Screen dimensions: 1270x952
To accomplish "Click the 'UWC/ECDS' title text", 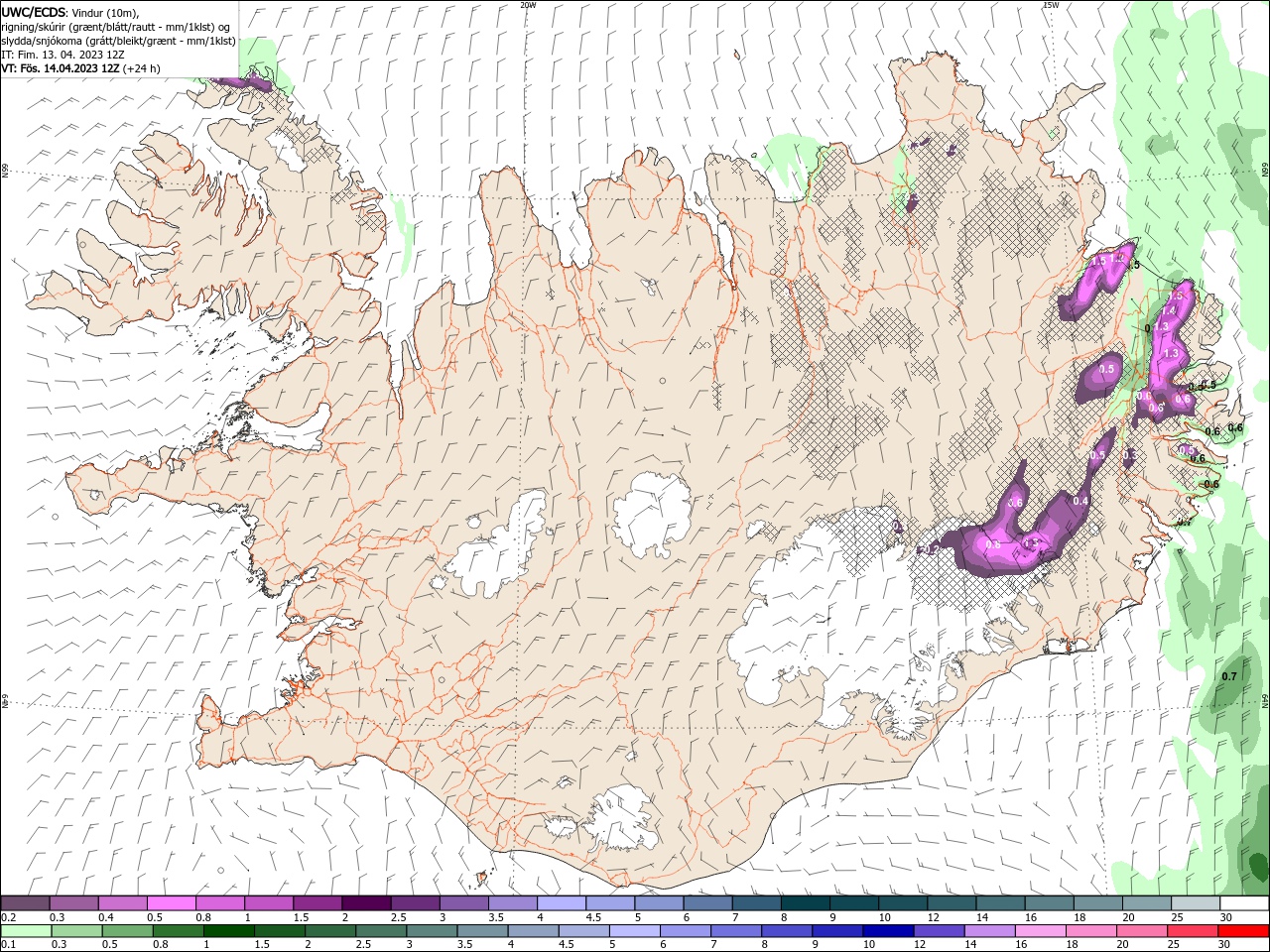I will click(x=34, y=12).
